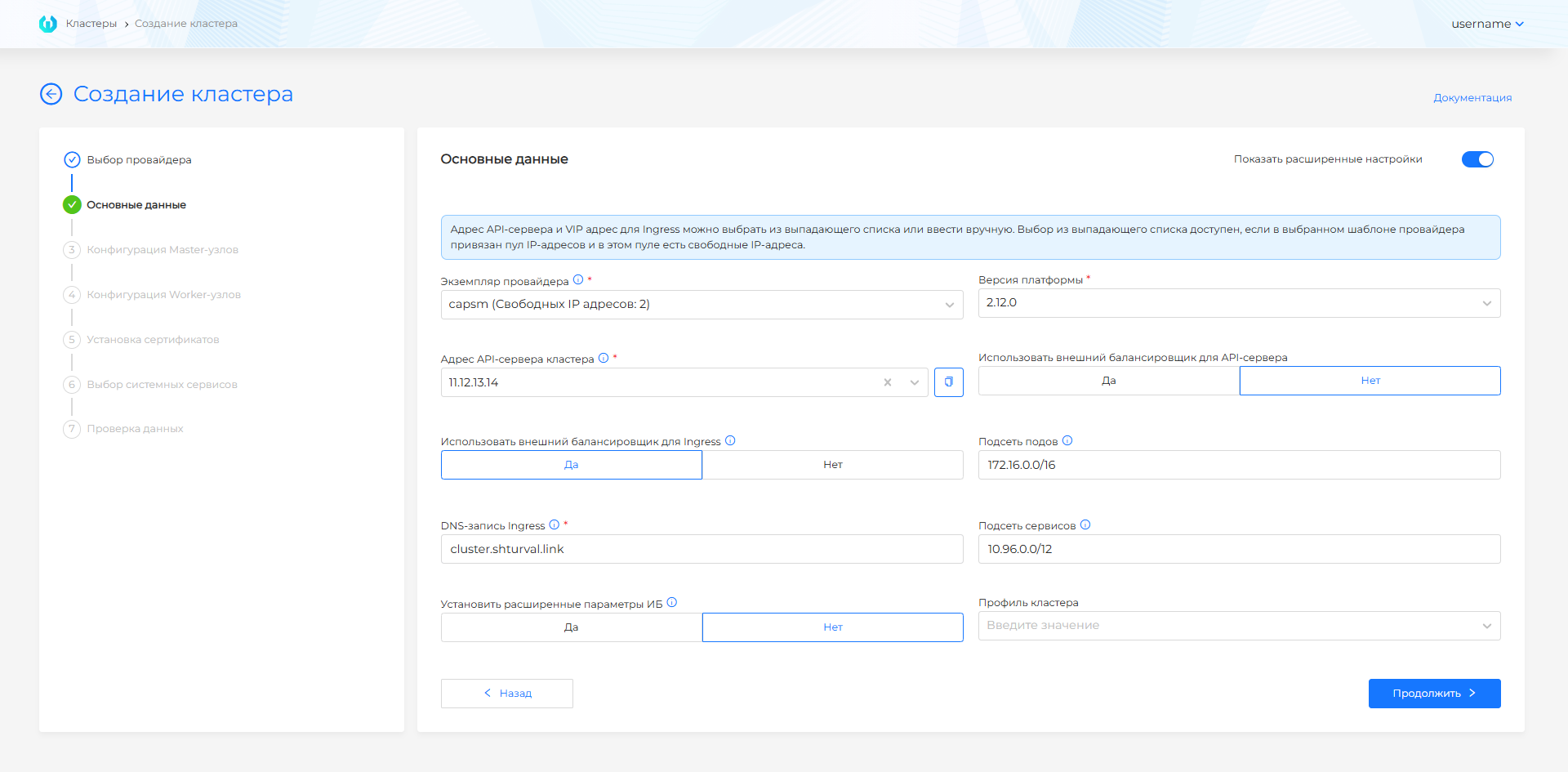Click info icon next to расширенные параметры ИБ

point(672,603)
